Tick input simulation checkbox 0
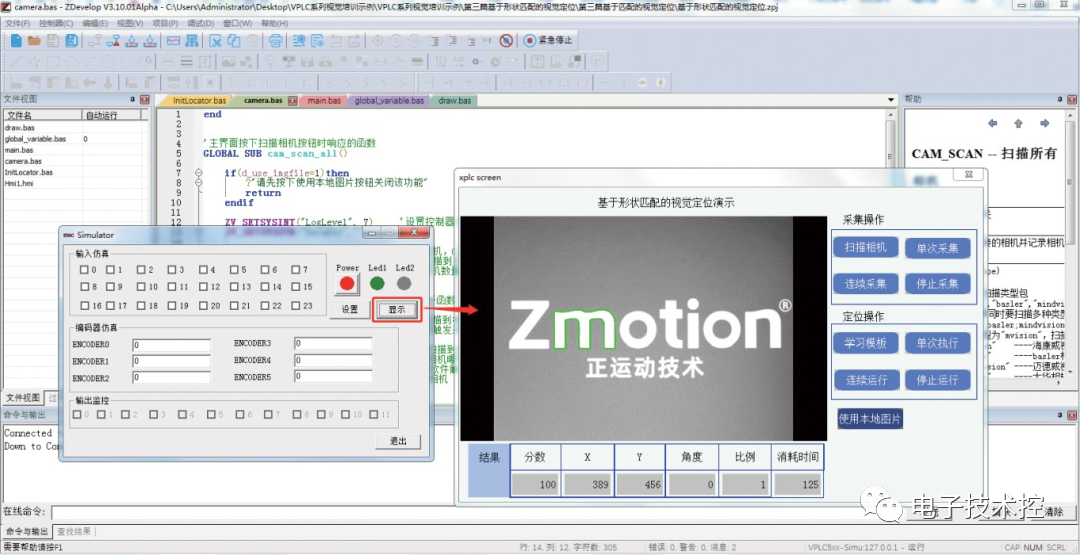 (x=84, y=270)
